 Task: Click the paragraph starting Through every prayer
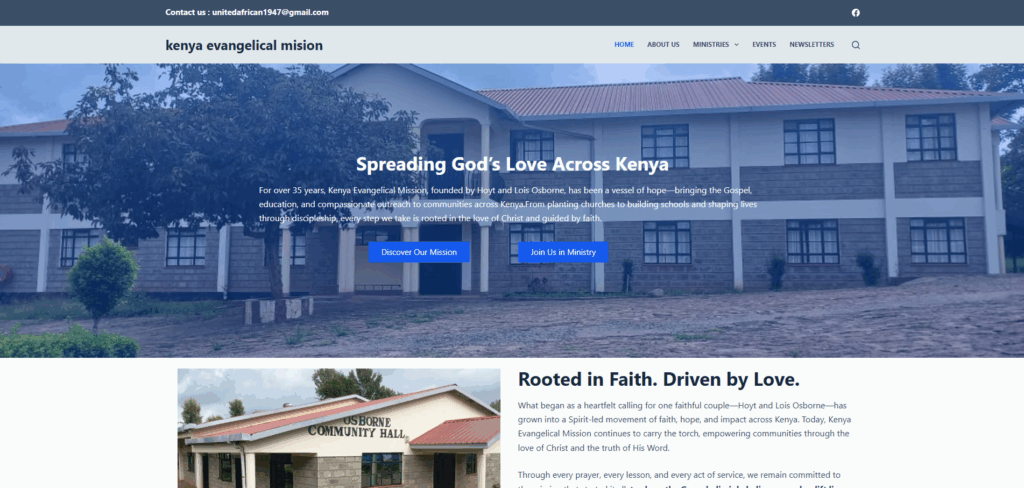click(x=684, y=478)
